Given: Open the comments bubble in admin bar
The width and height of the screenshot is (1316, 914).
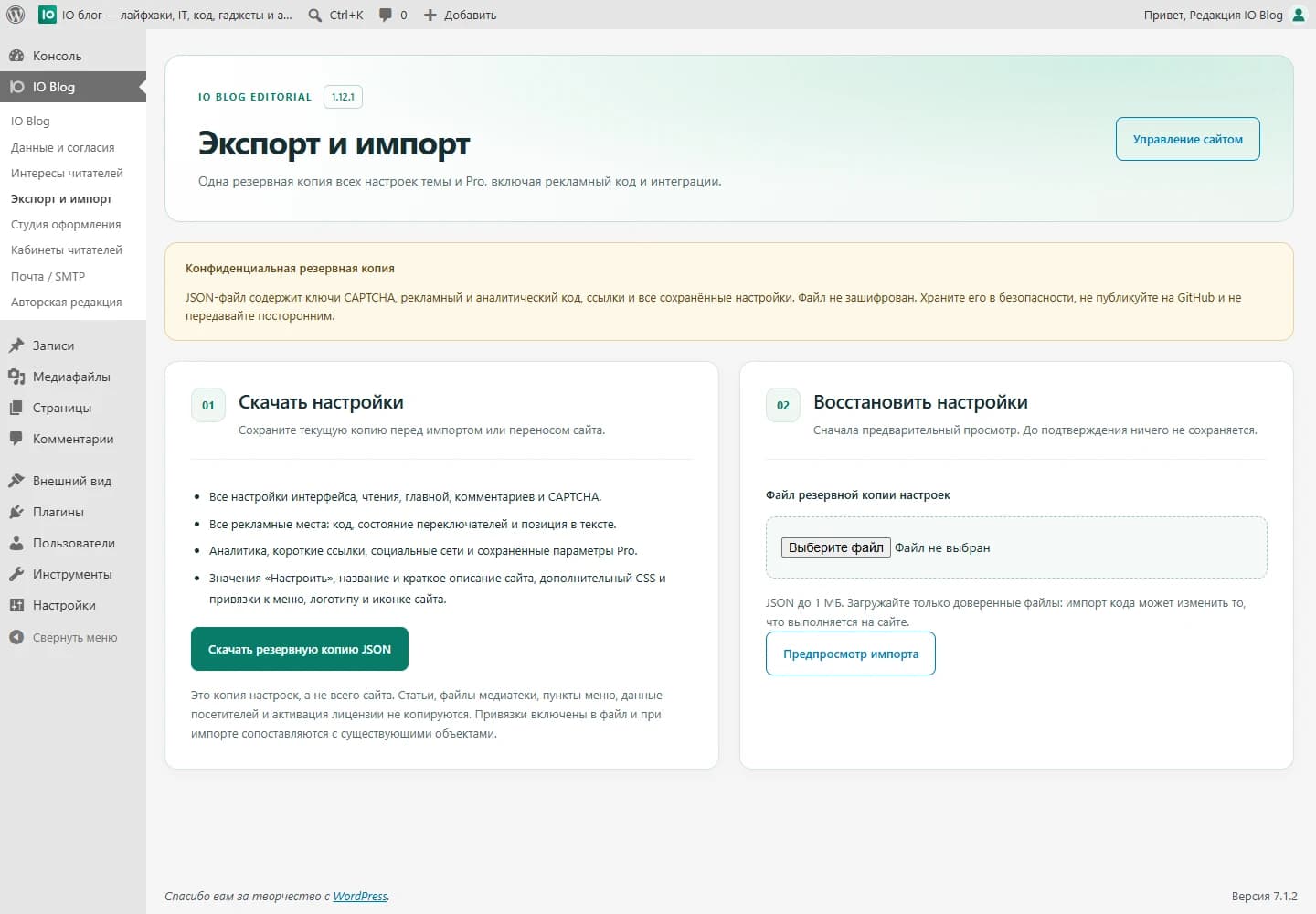Looking at the screenshot, I should click(386, 15).
